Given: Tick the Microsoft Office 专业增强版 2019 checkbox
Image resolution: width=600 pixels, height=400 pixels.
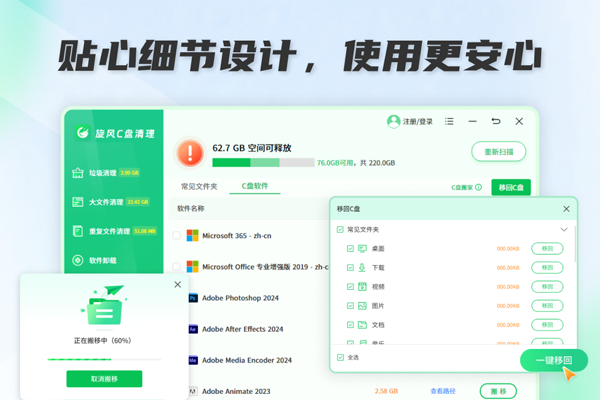Looking at the screenshot, I should (x=176, y=266).
